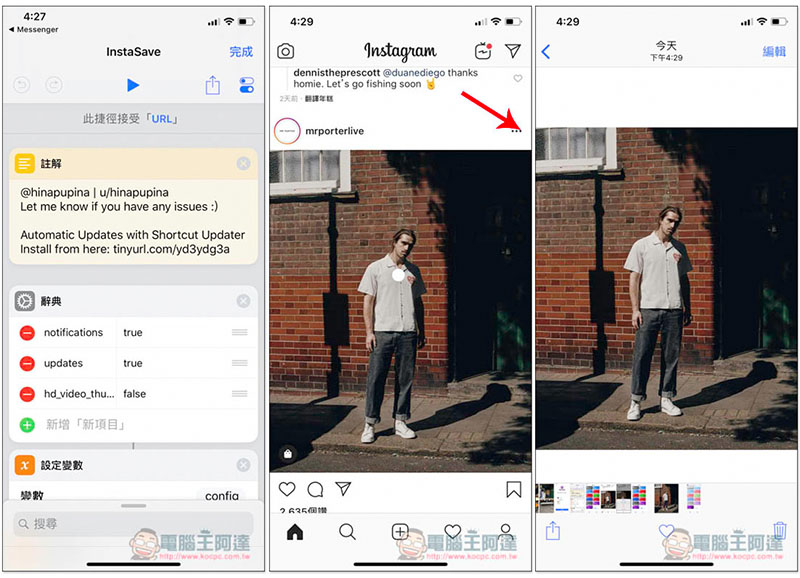Grab the reorder handle on the updates row
Image resolution: width=800 pixels, height=578 pixels.
tap(240, 363)
